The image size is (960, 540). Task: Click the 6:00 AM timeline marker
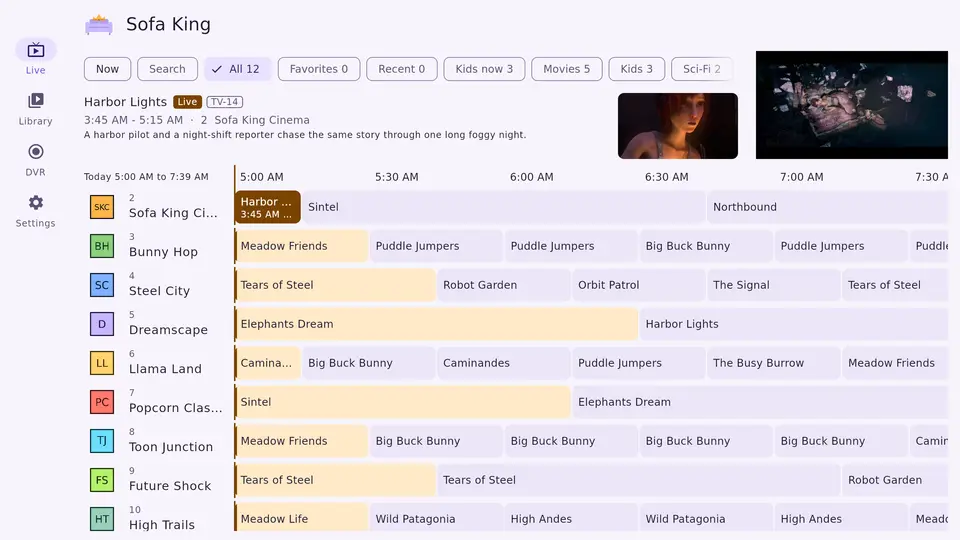click(531, 177)
